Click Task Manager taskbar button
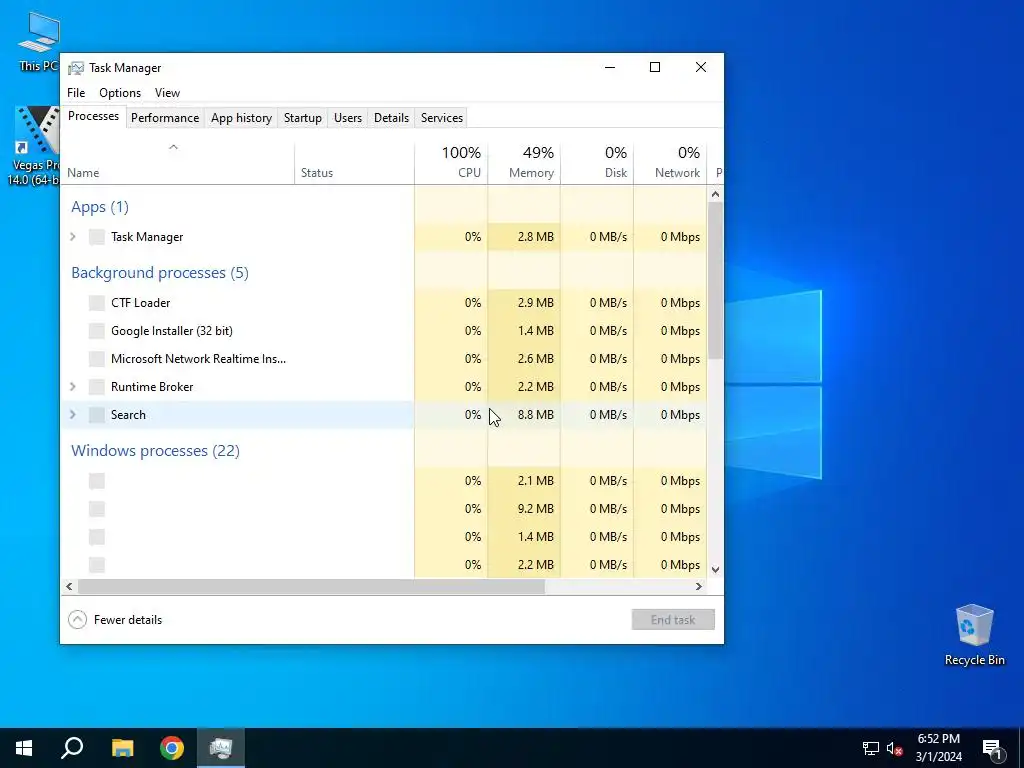Viewport: 1024px width, 768px height. (x=221, y=748)
